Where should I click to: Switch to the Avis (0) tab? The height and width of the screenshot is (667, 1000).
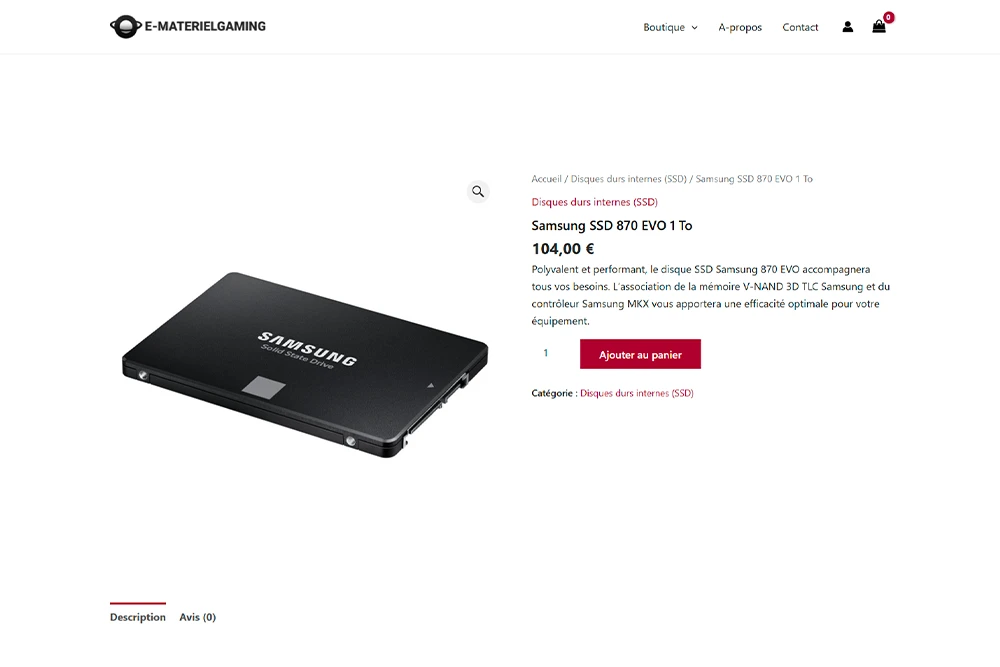tap(198, 617)
